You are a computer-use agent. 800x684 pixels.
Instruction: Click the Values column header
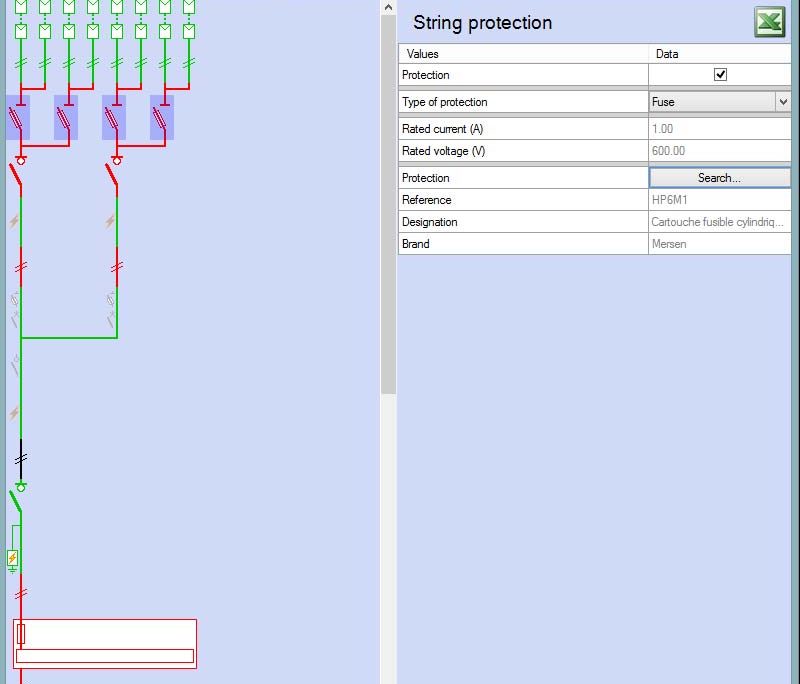tap(523, 54)
